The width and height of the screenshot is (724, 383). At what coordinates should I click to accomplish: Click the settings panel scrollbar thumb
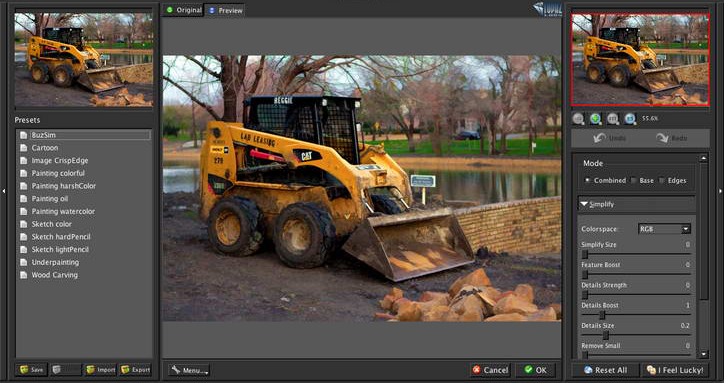pyautogui.click(x=703, y=231)
